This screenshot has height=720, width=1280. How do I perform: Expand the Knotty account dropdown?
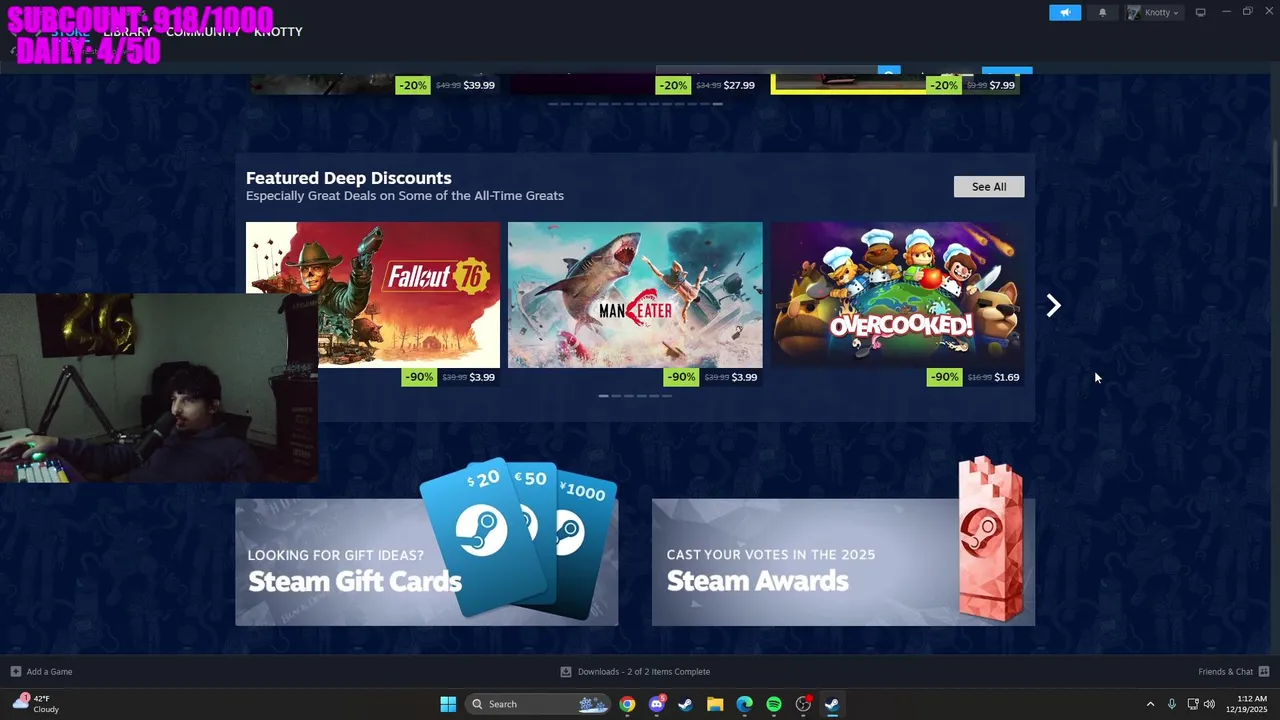[1153, 12]
